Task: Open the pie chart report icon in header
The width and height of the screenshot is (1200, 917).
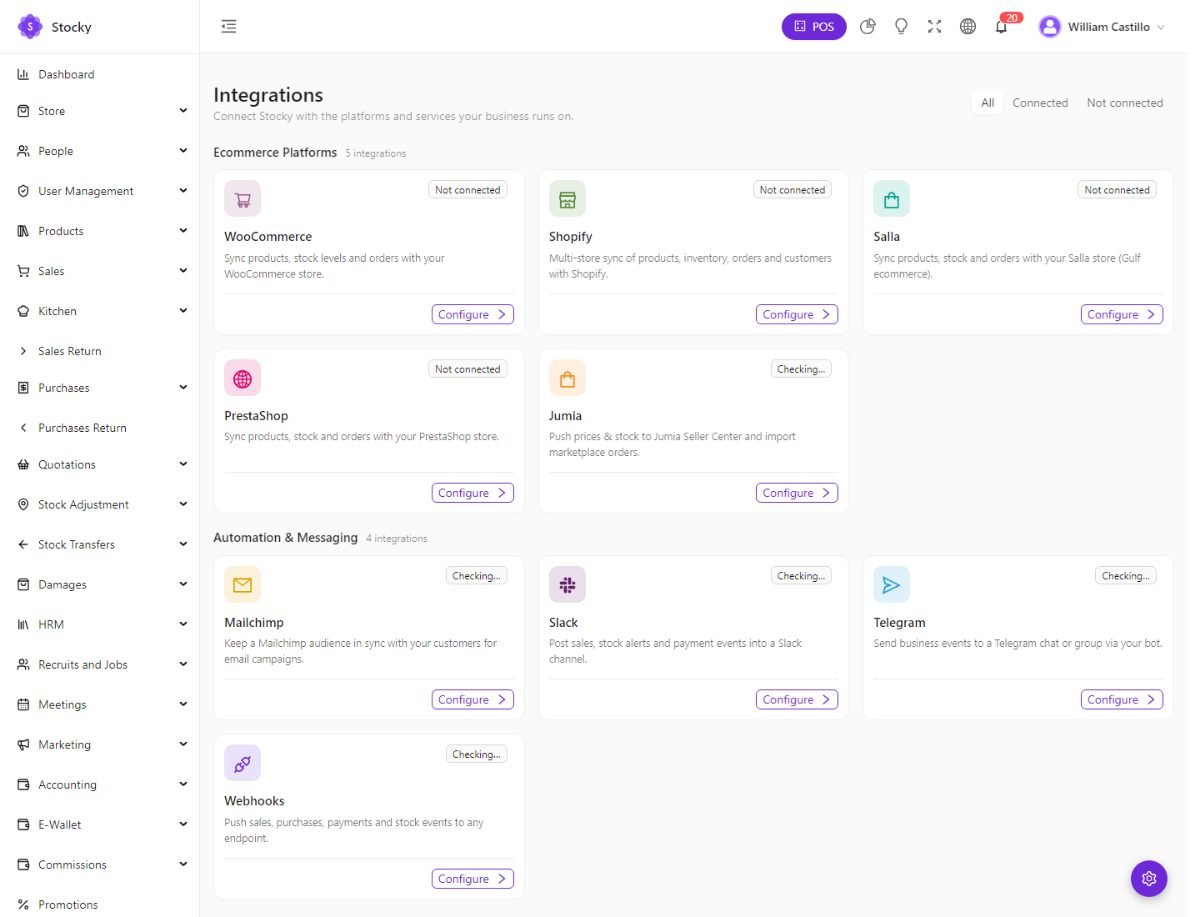Action: [x=868, y=27]
